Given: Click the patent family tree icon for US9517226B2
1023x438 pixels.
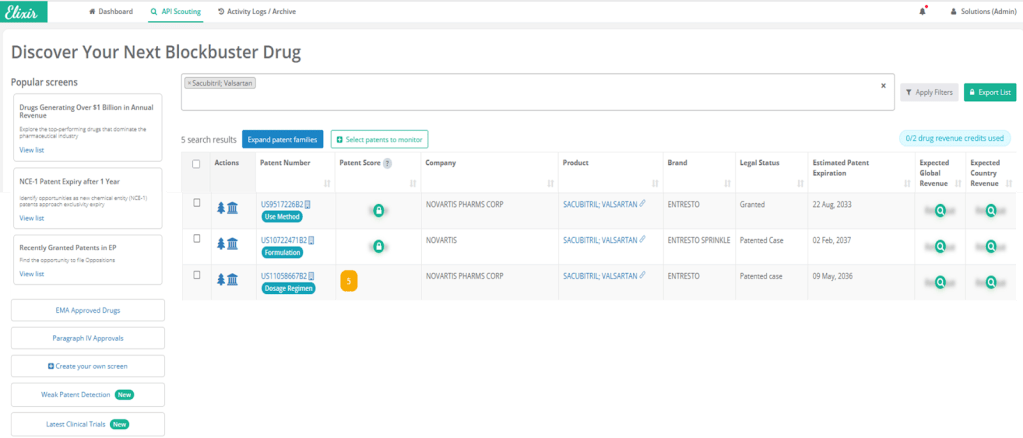Looking at the screenshot, I should coord(221,208).
